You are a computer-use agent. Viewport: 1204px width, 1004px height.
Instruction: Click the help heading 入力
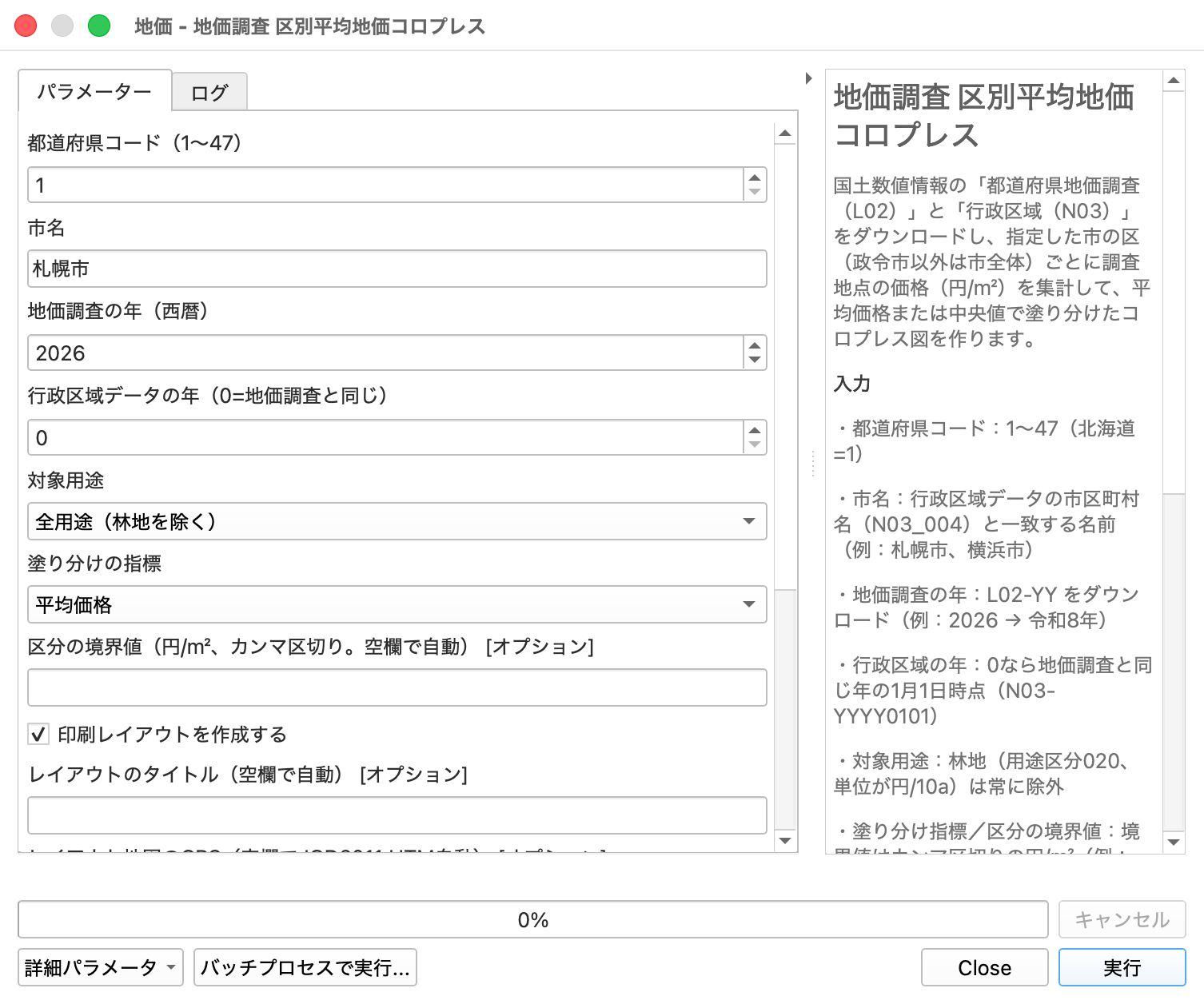(852, 383)
